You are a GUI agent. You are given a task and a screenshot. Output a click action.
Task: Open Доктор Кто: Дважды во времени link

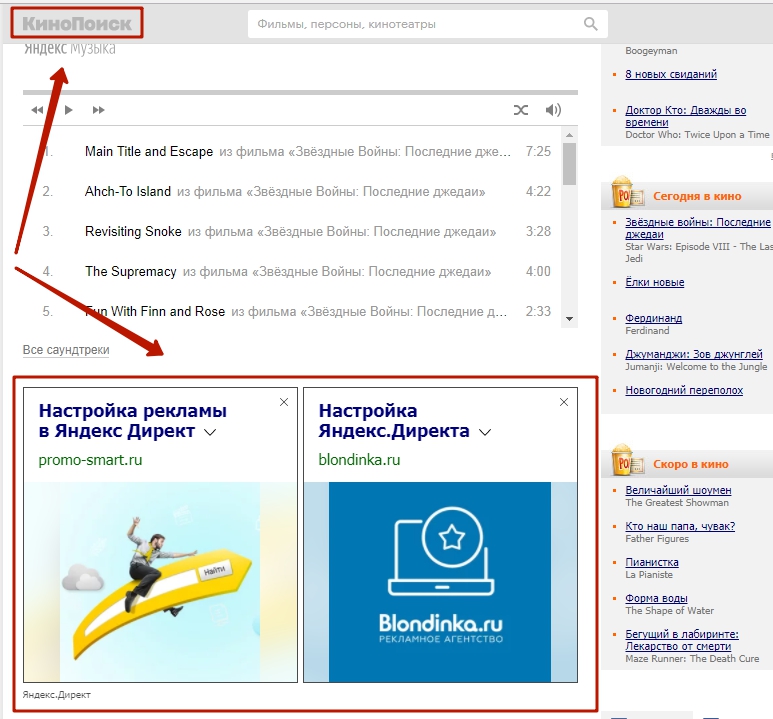(x=685, y=116)
